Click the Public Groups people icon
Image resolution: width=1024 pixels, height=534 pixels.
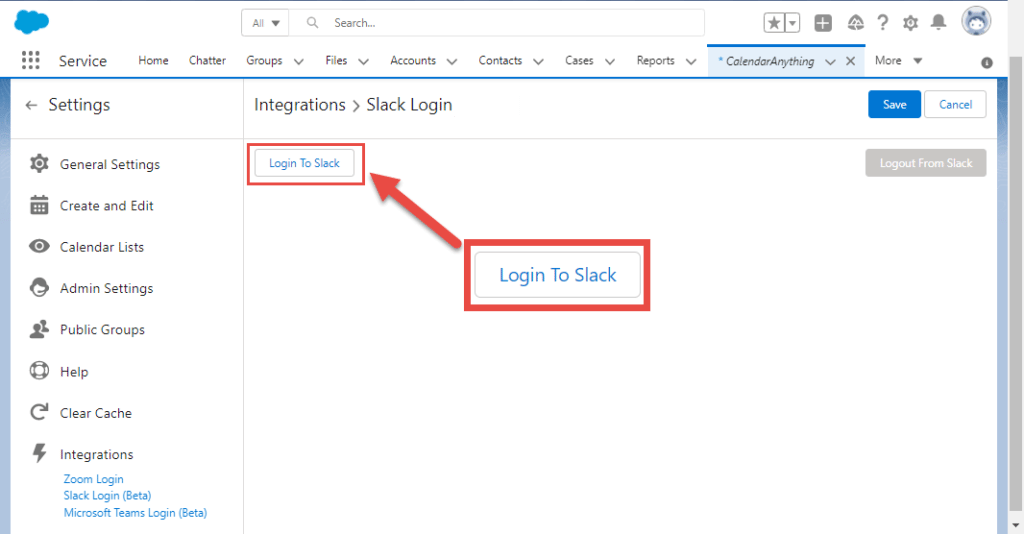coord(39,329)
